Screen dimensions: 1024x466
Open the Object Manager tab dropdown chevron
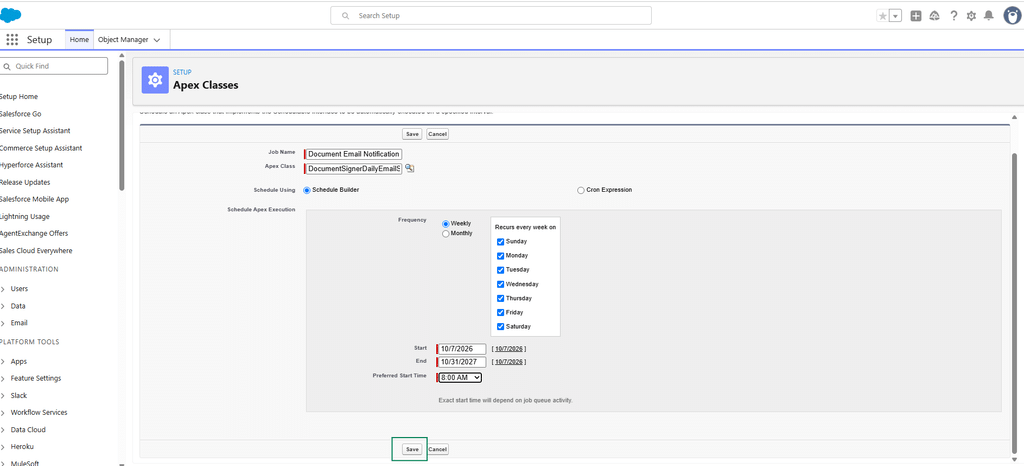click(x=157, y=40)
